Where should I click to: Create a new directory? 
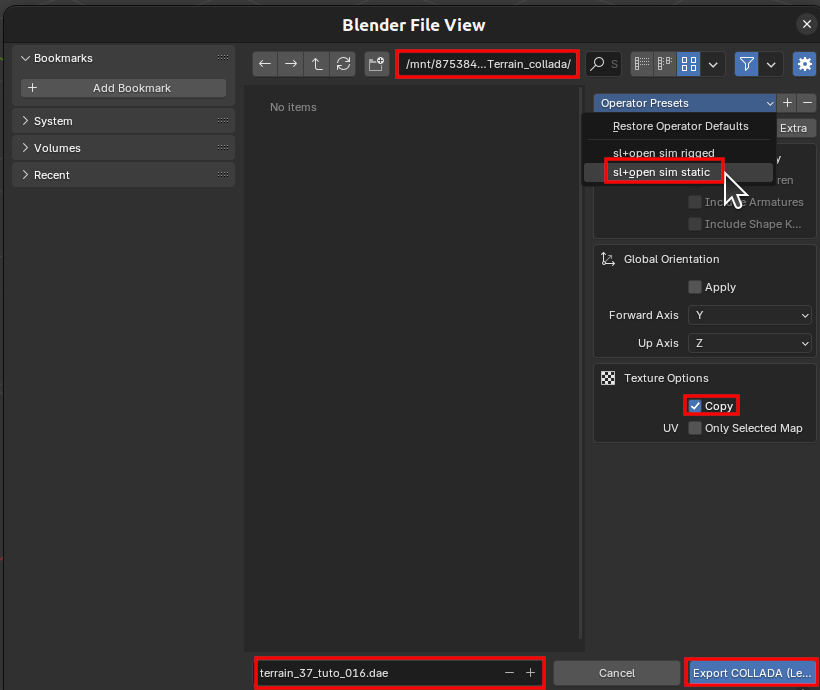(x=377, y=64)
